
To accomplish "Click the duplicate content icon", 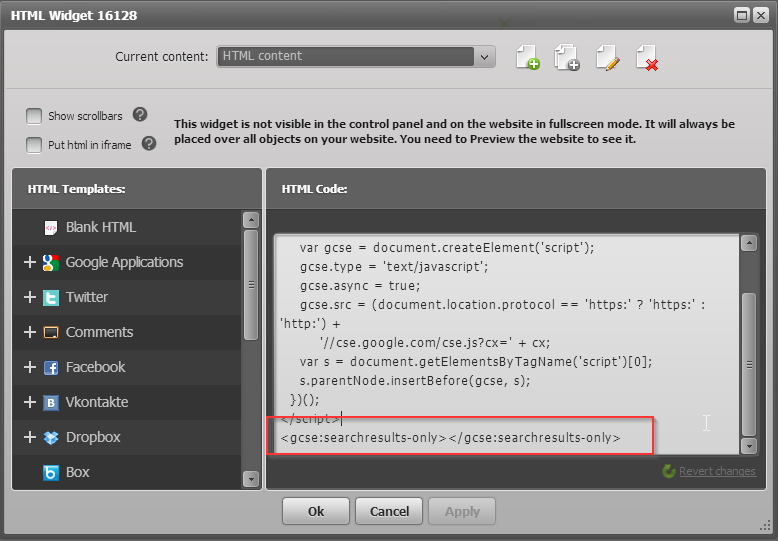I will (x=567, y=58).
